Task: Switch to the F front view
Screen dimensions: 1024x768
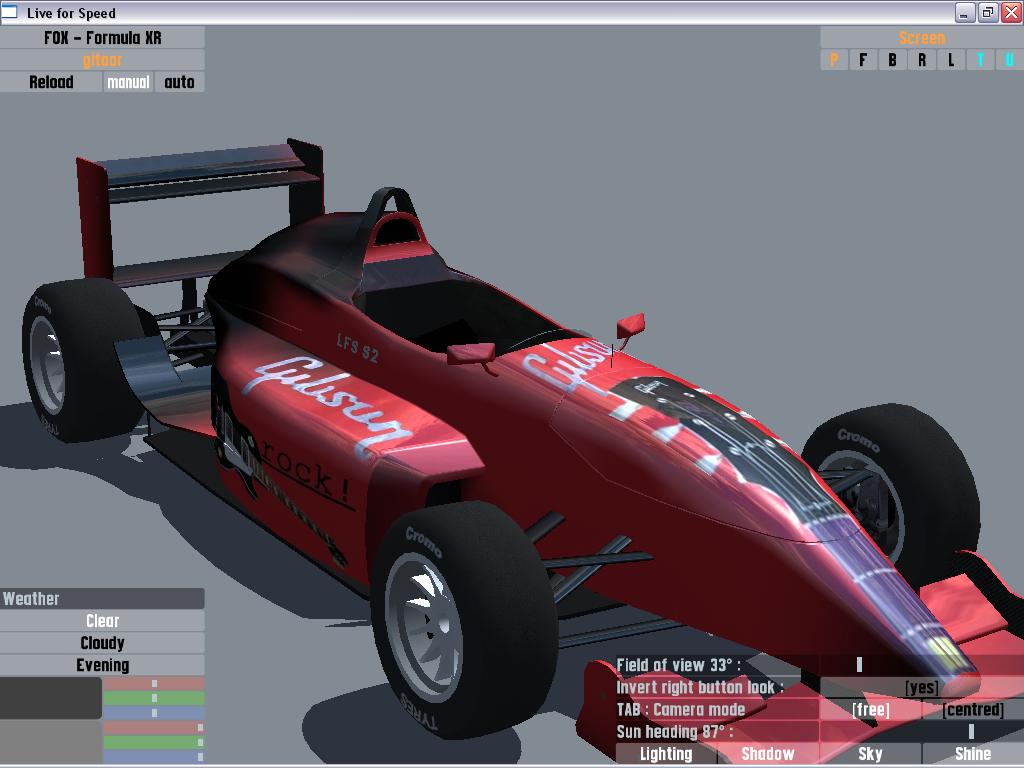Action: coord(863,60)
